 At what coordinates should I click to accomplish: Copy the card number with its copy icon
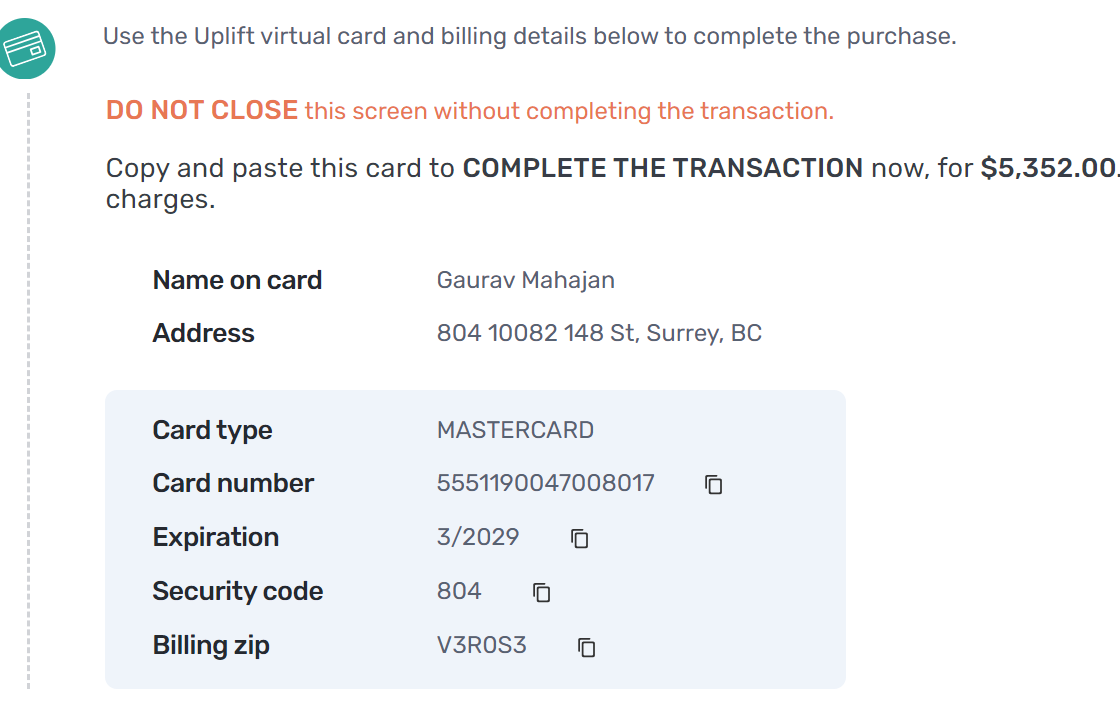pos(713,485)
